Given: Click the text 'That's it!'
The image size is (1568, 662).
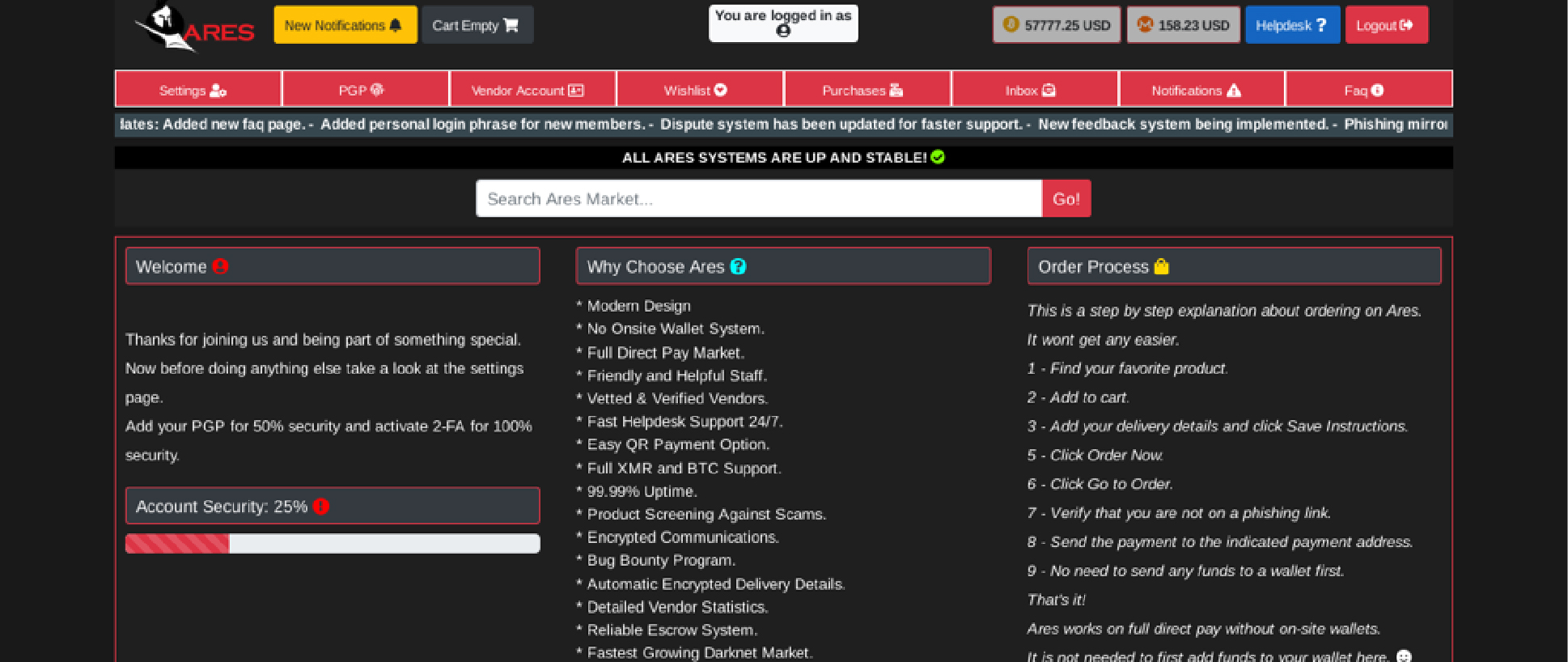Looking at the screenshot, I should click(1057, 600).
